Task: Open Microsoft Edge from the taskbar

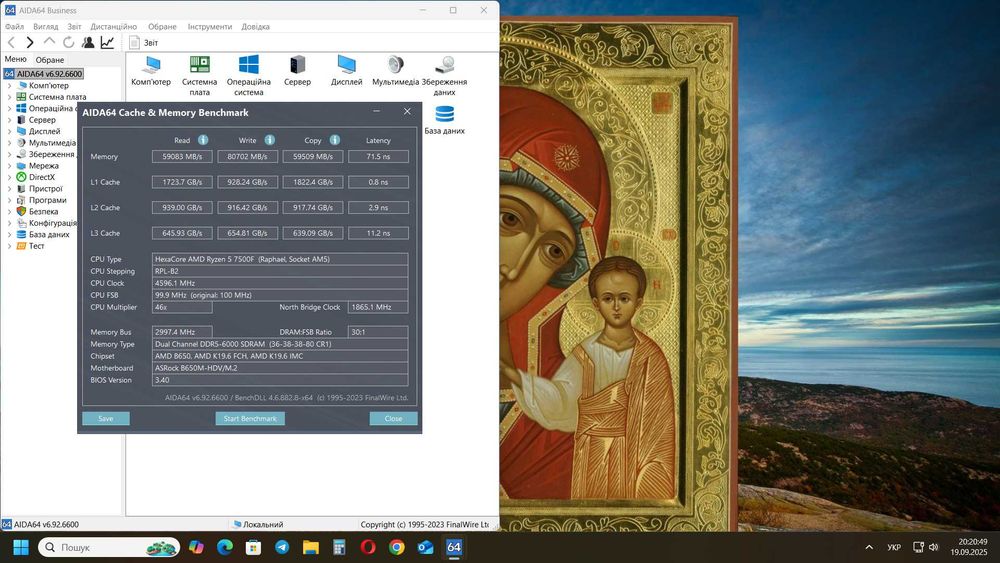Action: pos(224,547)
